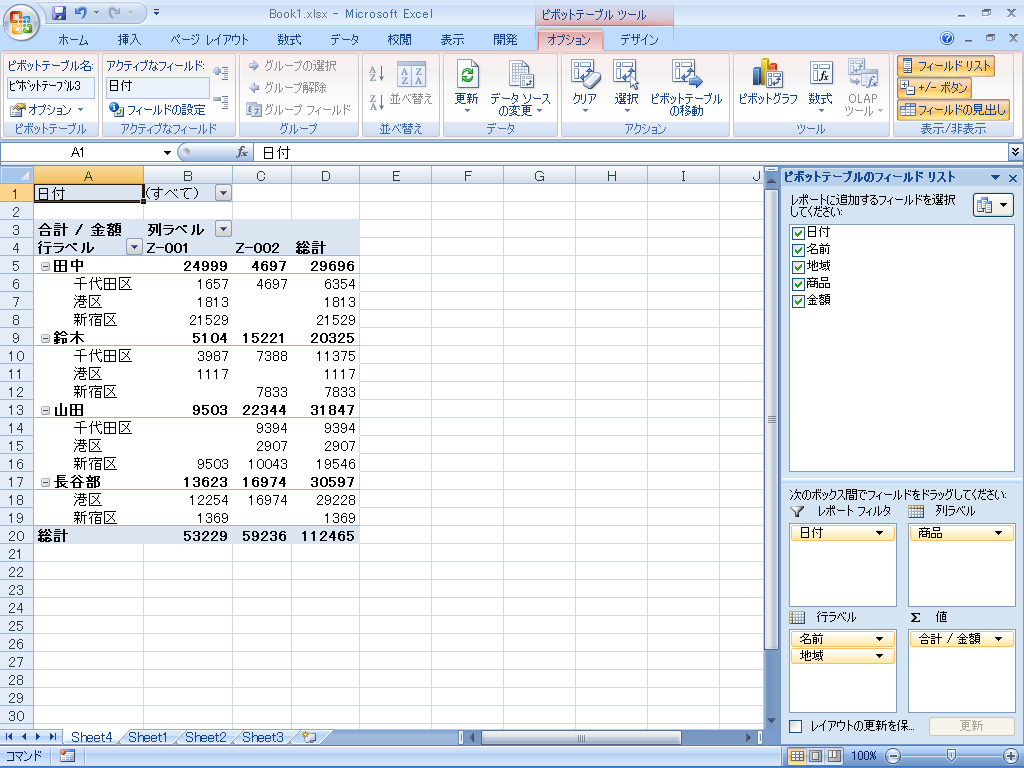Open the デザイン ribbon tab

pos(639,40)
